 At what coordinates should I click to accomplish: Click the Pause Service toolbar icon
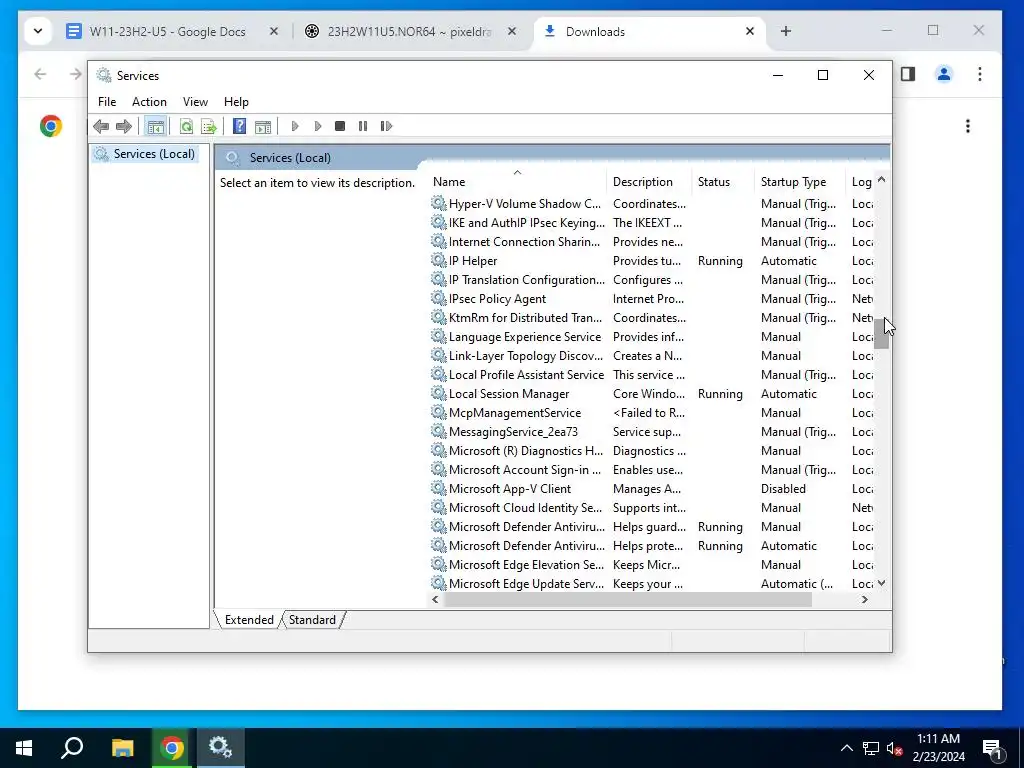pos(363,126)
